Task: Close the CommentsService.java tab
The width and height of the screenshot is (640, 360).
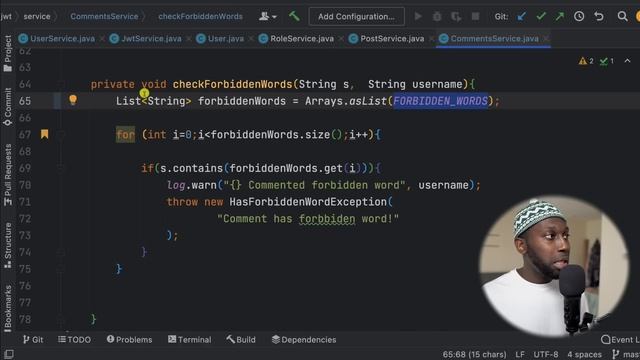Action: click(x=546, y=39)
